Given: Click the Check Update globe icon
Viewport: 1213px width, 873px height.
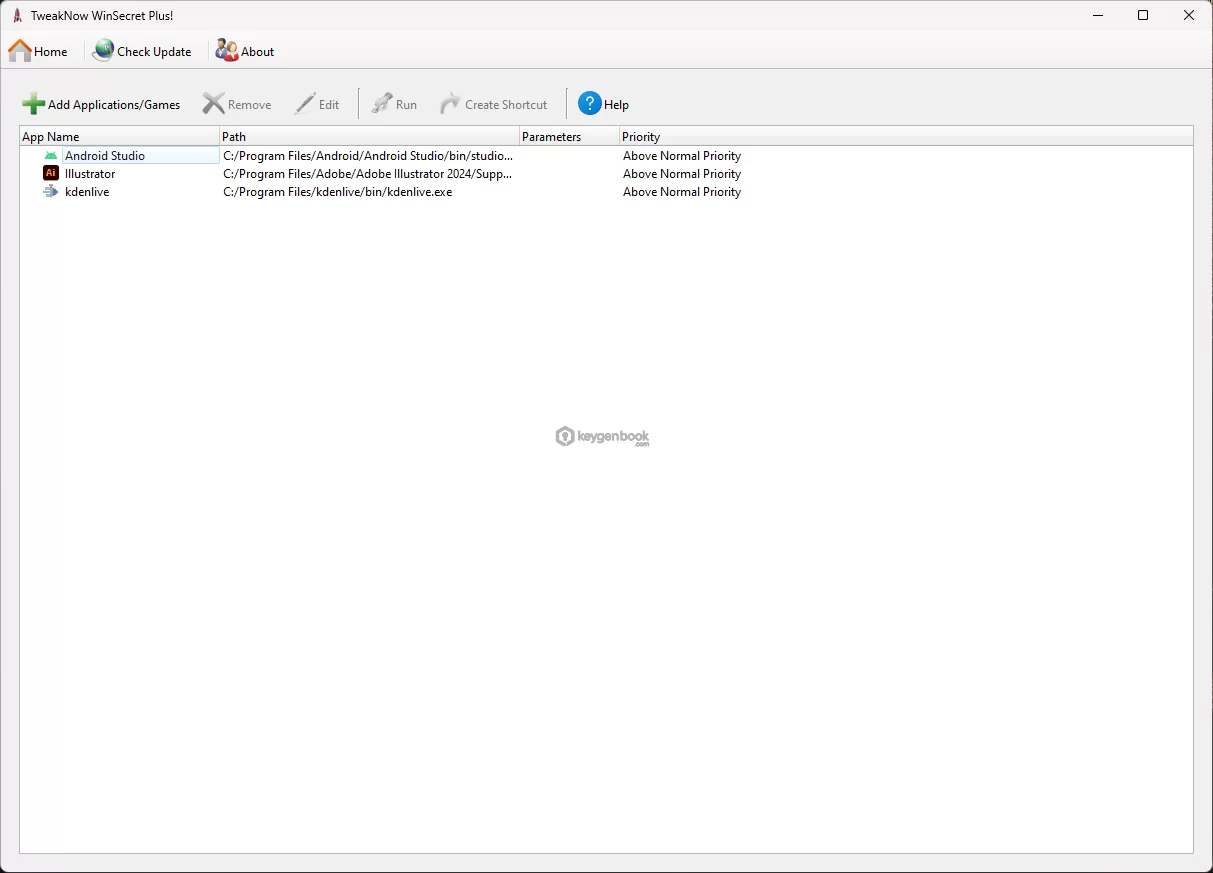Looking at the screenshot, I should pyautogui.click(x=103, y=51).
